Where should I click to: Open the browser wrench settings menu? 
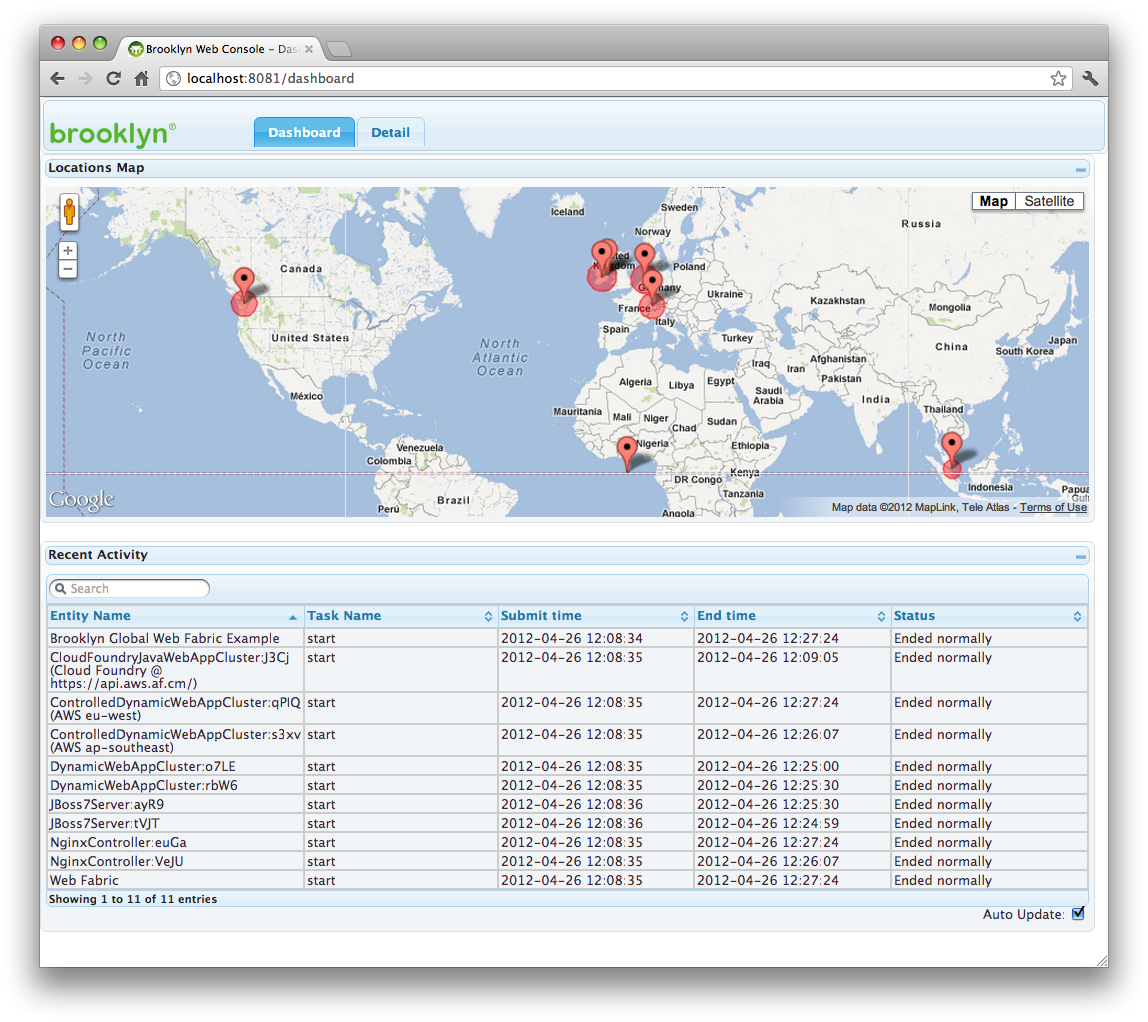click(1090, 79)
